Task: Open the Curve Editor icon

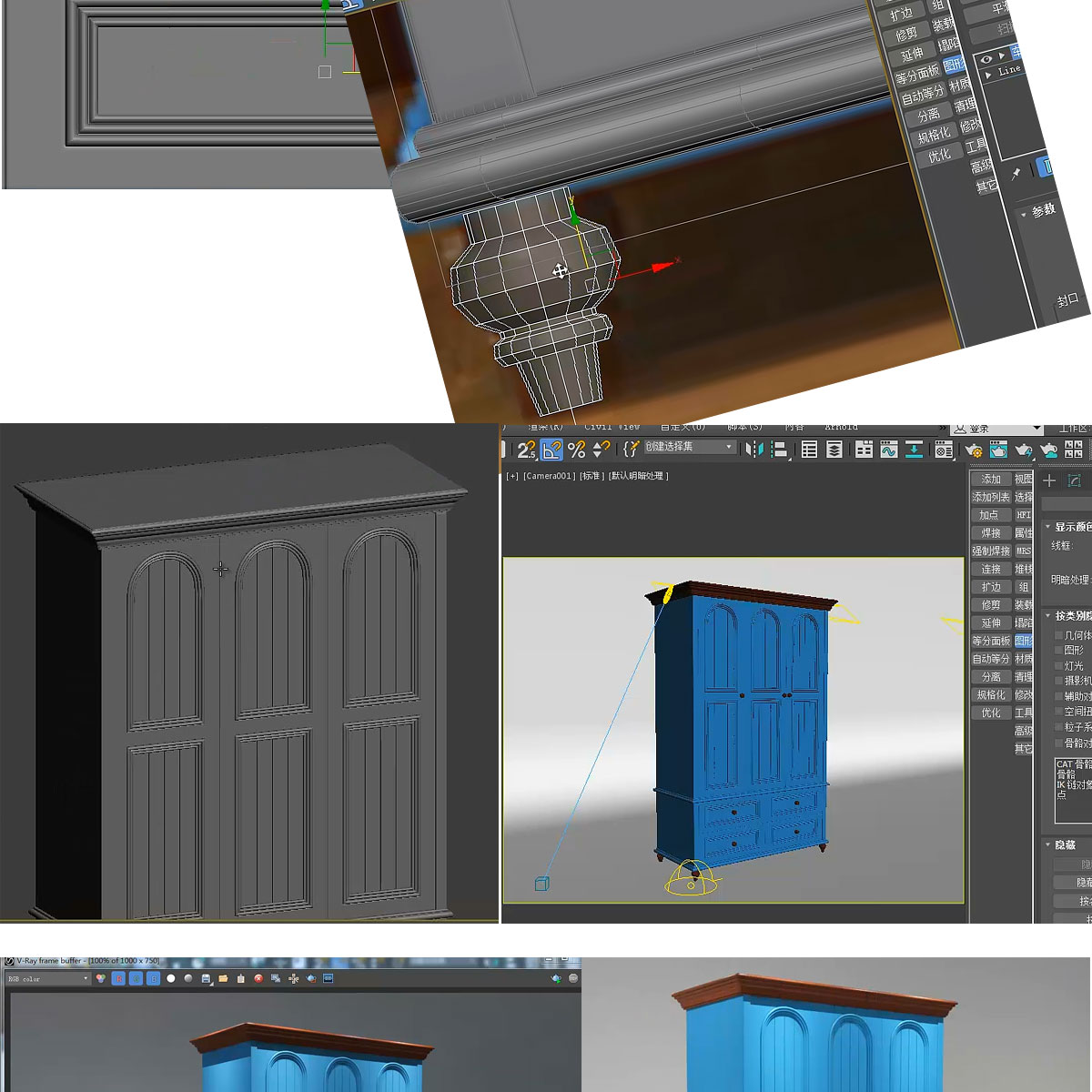Action: click(x=889, y=450)
